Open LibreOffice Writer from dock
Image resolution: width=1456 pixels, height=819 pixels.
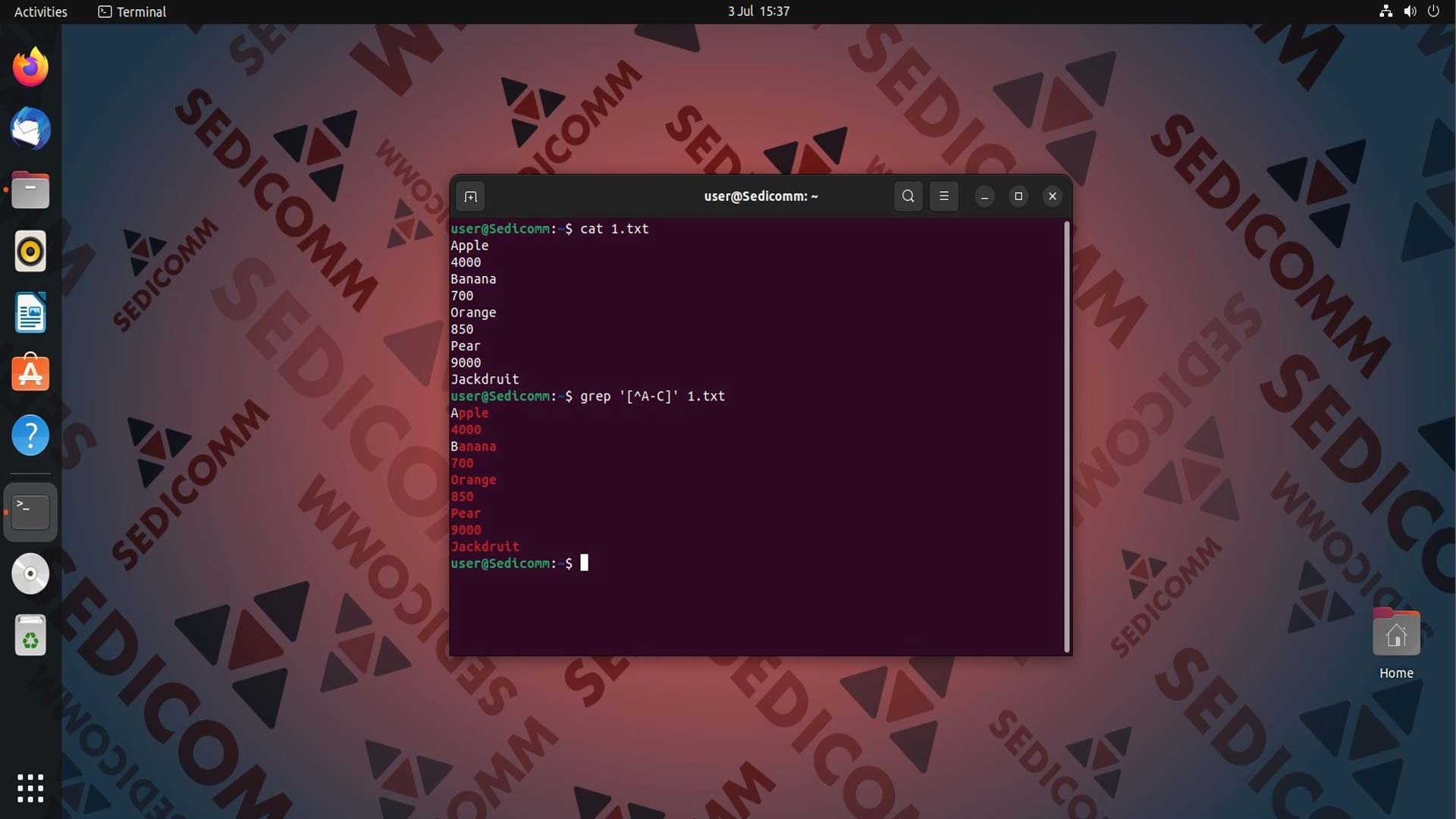[x=30, y=313]
